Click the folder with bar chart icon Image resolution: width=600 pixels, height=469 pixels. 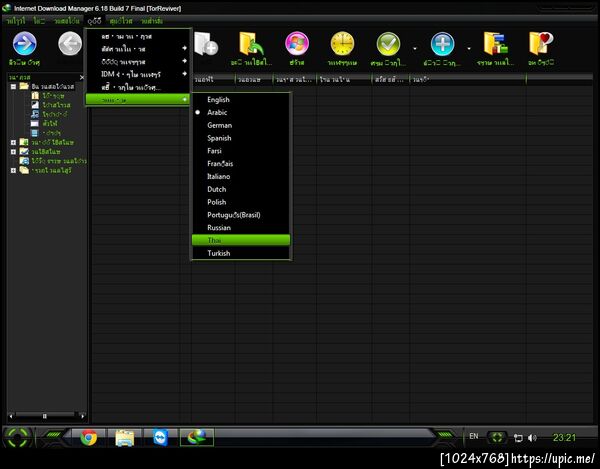pyautogui.click(x=496, y=44)
